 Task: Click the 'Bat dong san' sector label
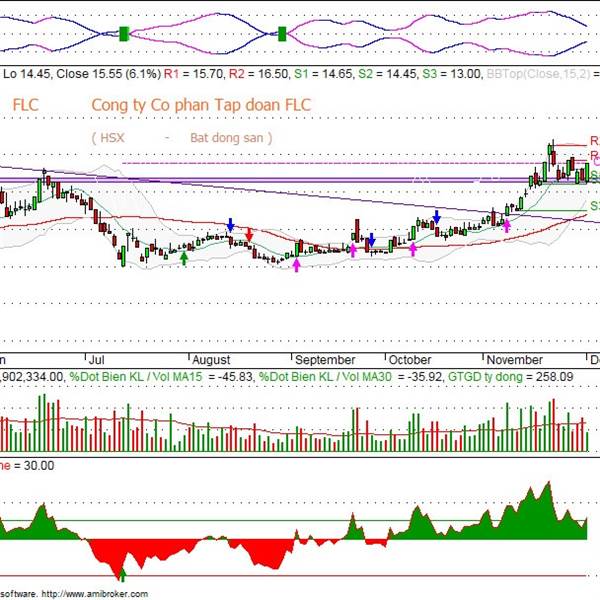(227, 138)
